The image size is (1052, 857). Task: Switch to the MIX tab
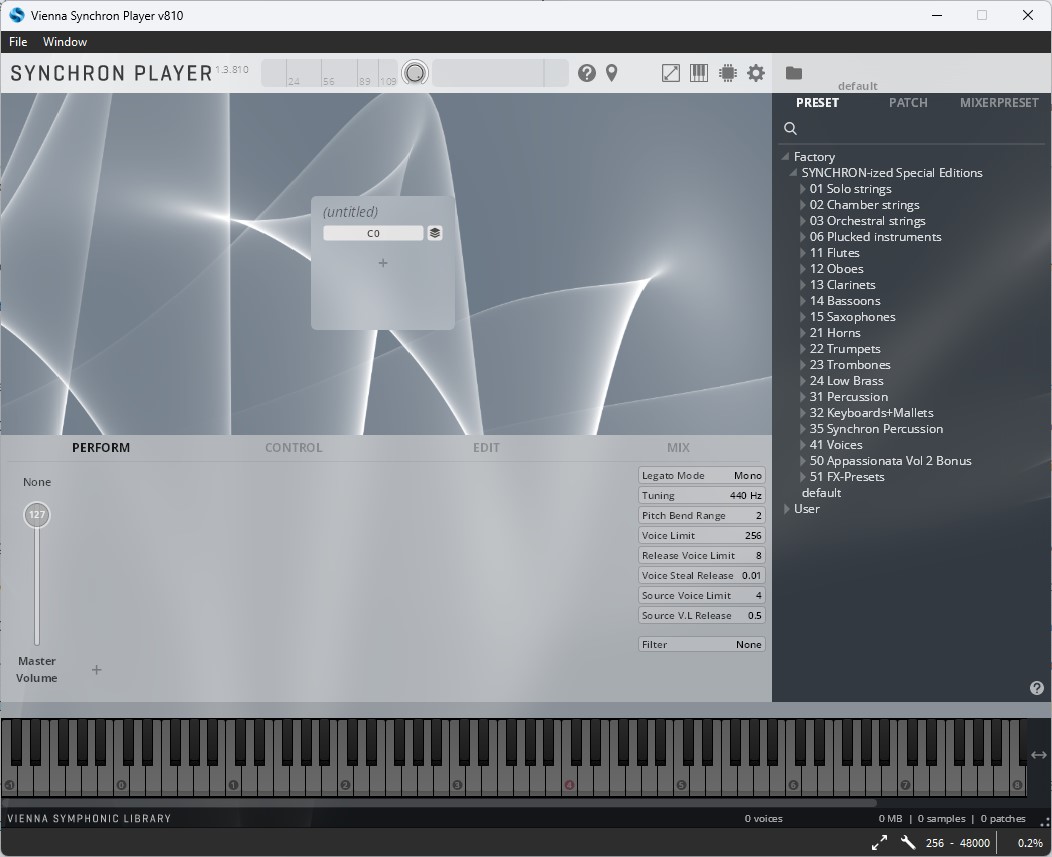(x=678, y=448)
